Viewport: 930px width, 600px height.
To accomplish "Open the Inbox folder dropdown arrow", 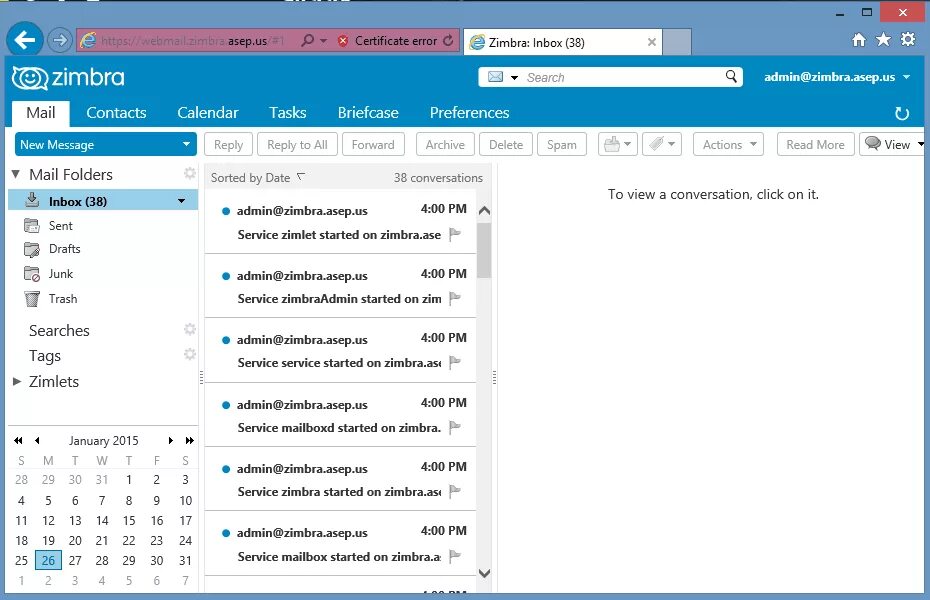I will click(x=181, y=201).
